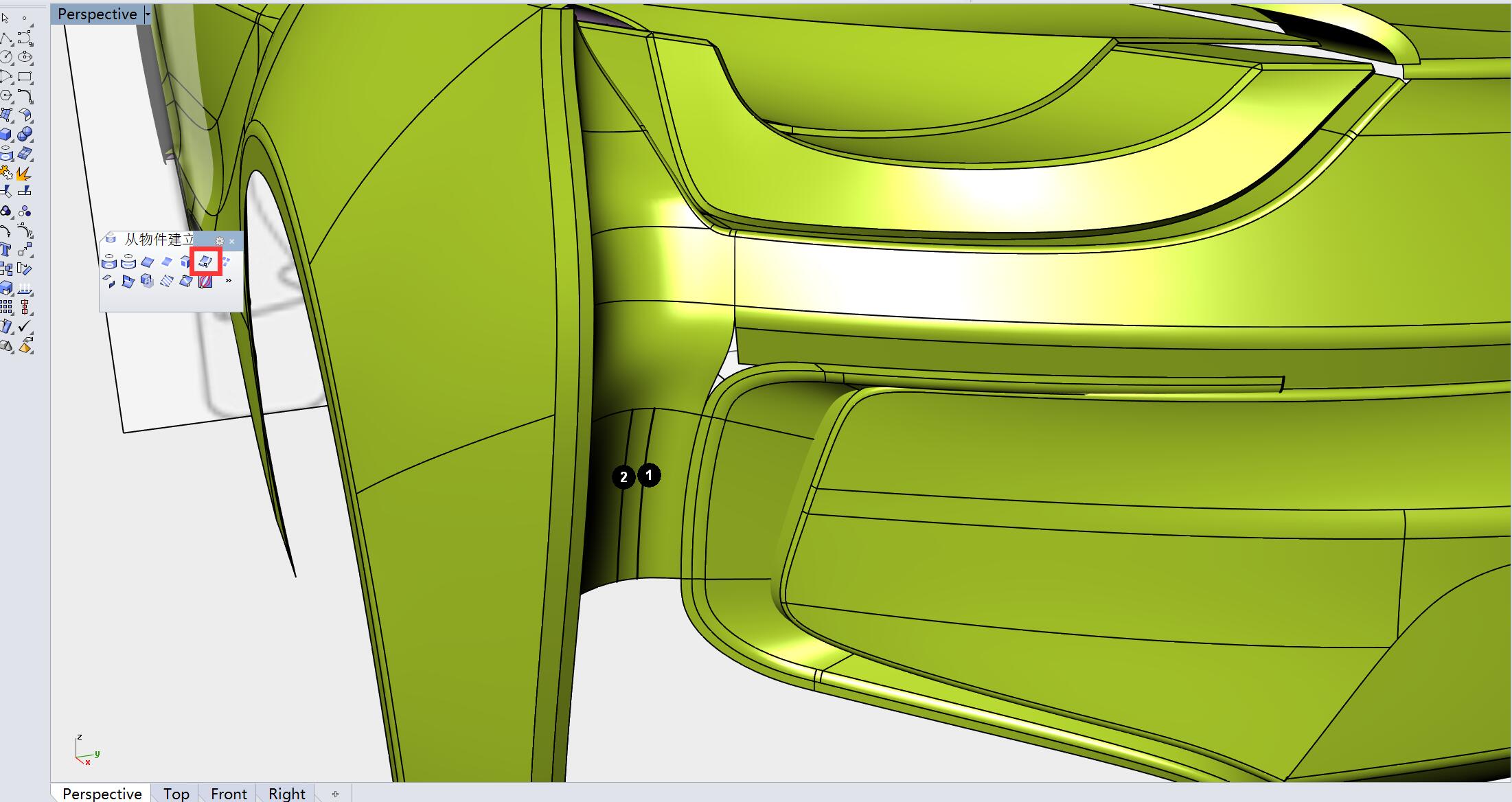The width and height of the screenshot is (1512, 802).
Task: Switch to the Top viewport tab
Action: point(176,793)
